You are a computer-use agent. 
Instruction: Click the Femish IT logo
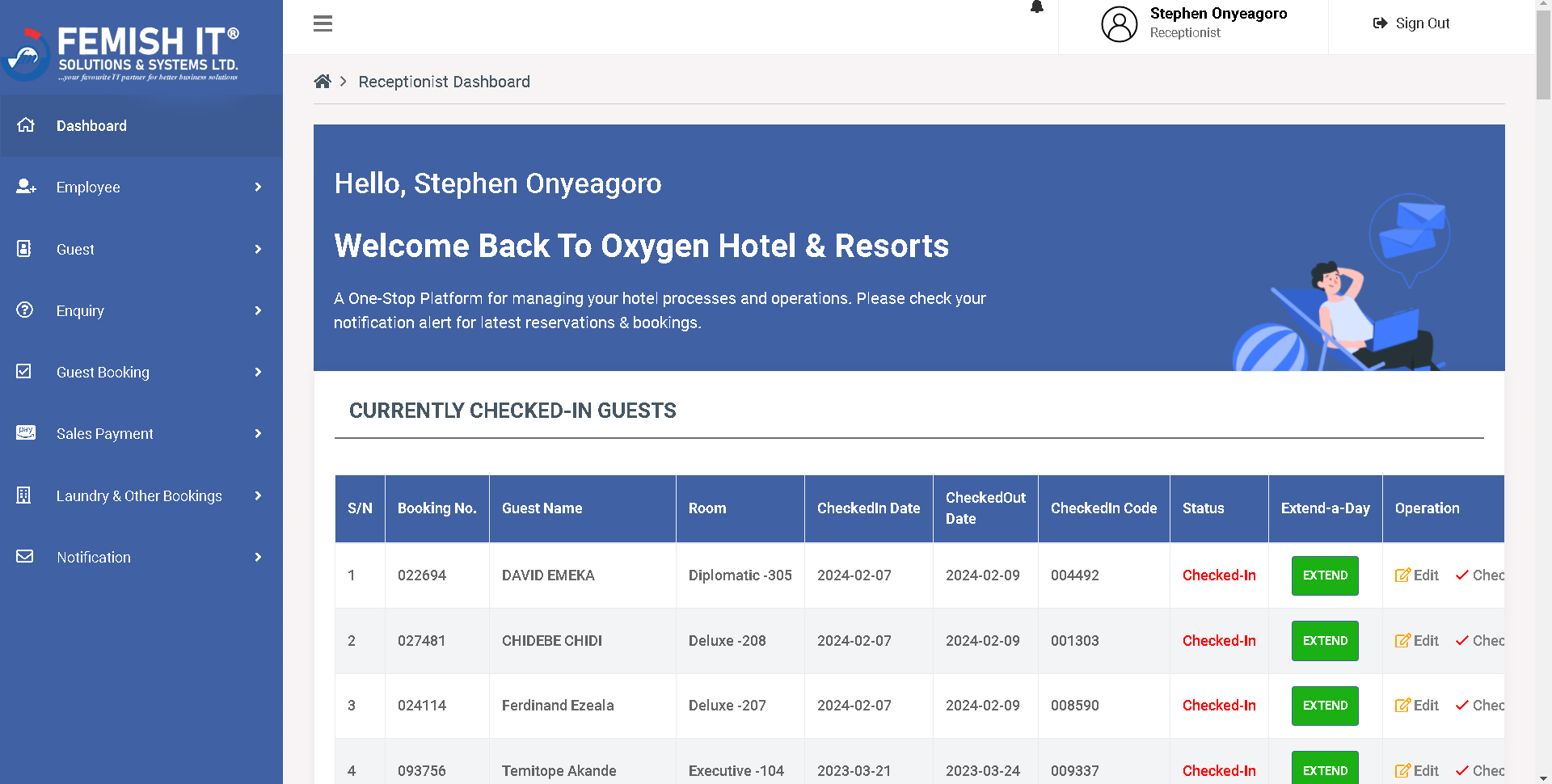(121, 53)
